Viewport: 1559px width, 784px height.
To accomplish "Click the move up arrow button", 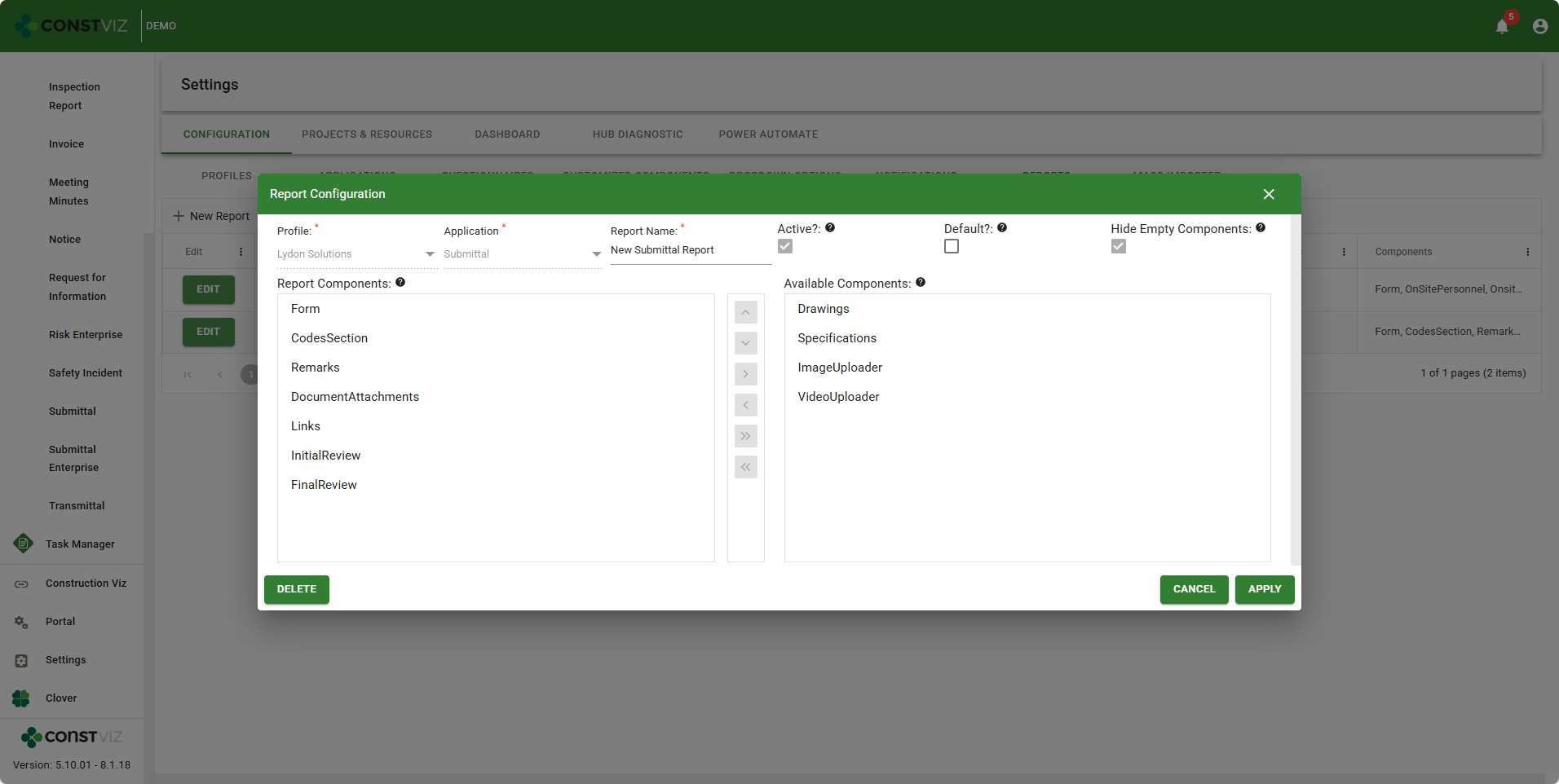I will 745,313.
